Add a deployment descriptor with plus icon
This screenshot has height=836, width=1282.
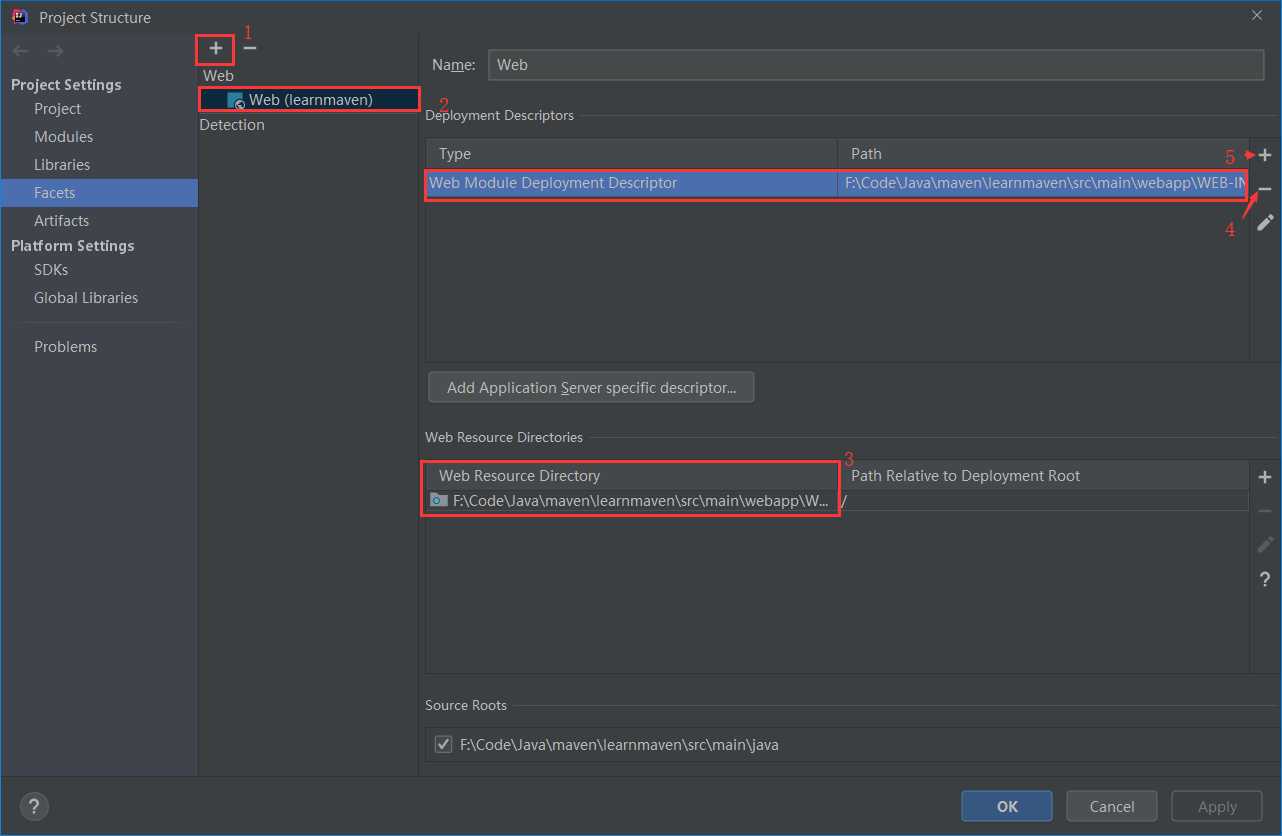1265,155
